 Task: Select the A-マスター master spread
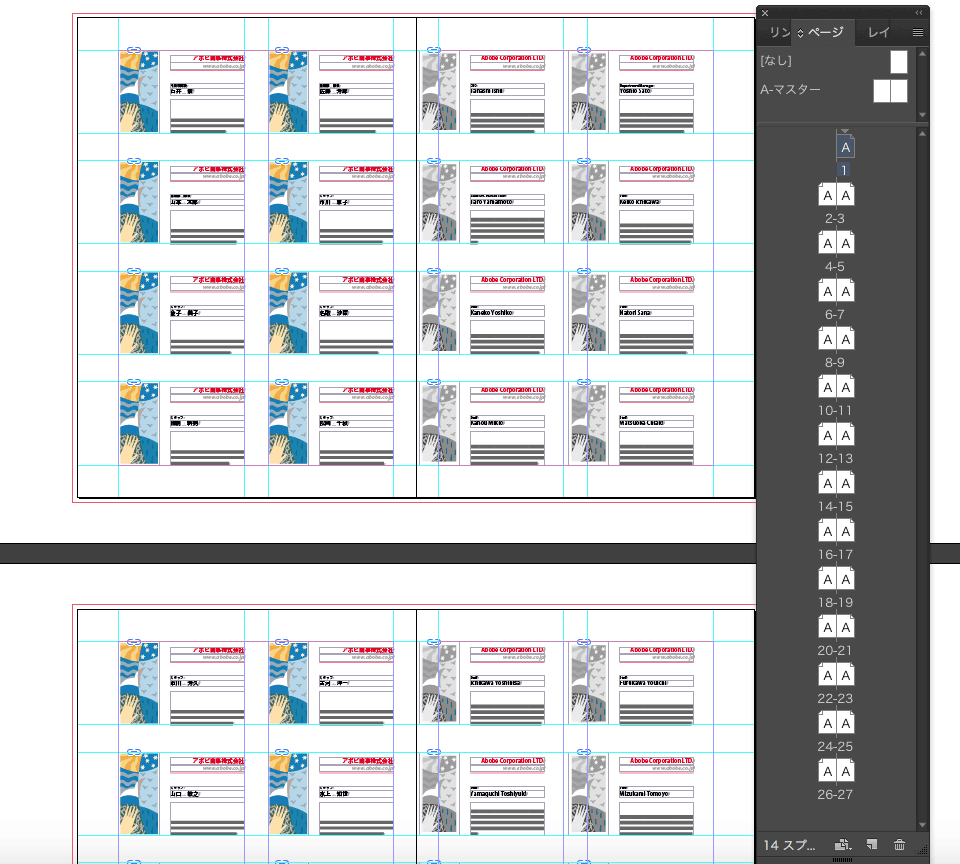tap(889, 91)
